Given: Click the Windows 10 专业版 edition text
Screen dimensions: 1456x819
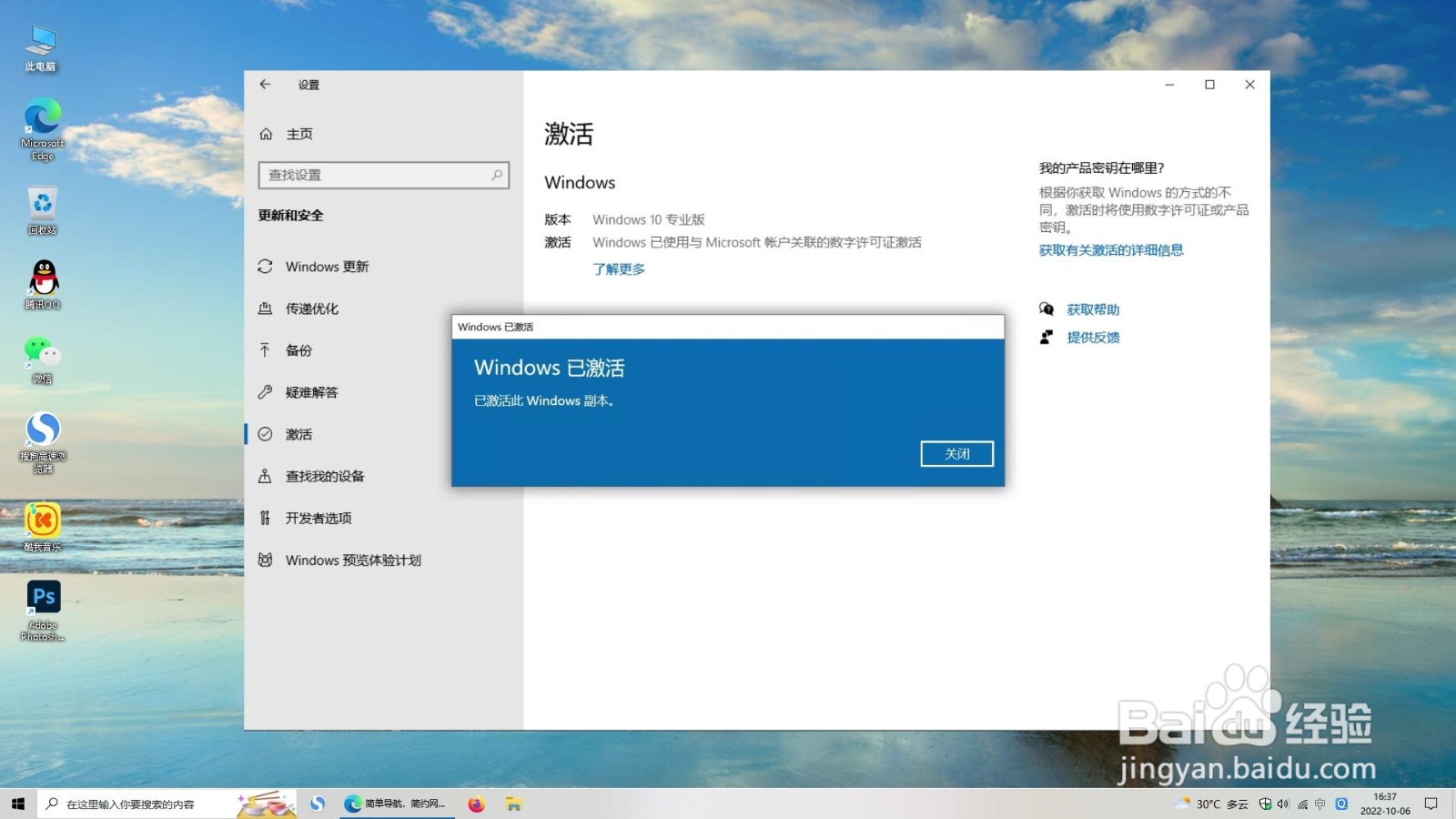Looking at the screenshot, I should [x=649, y=219].
